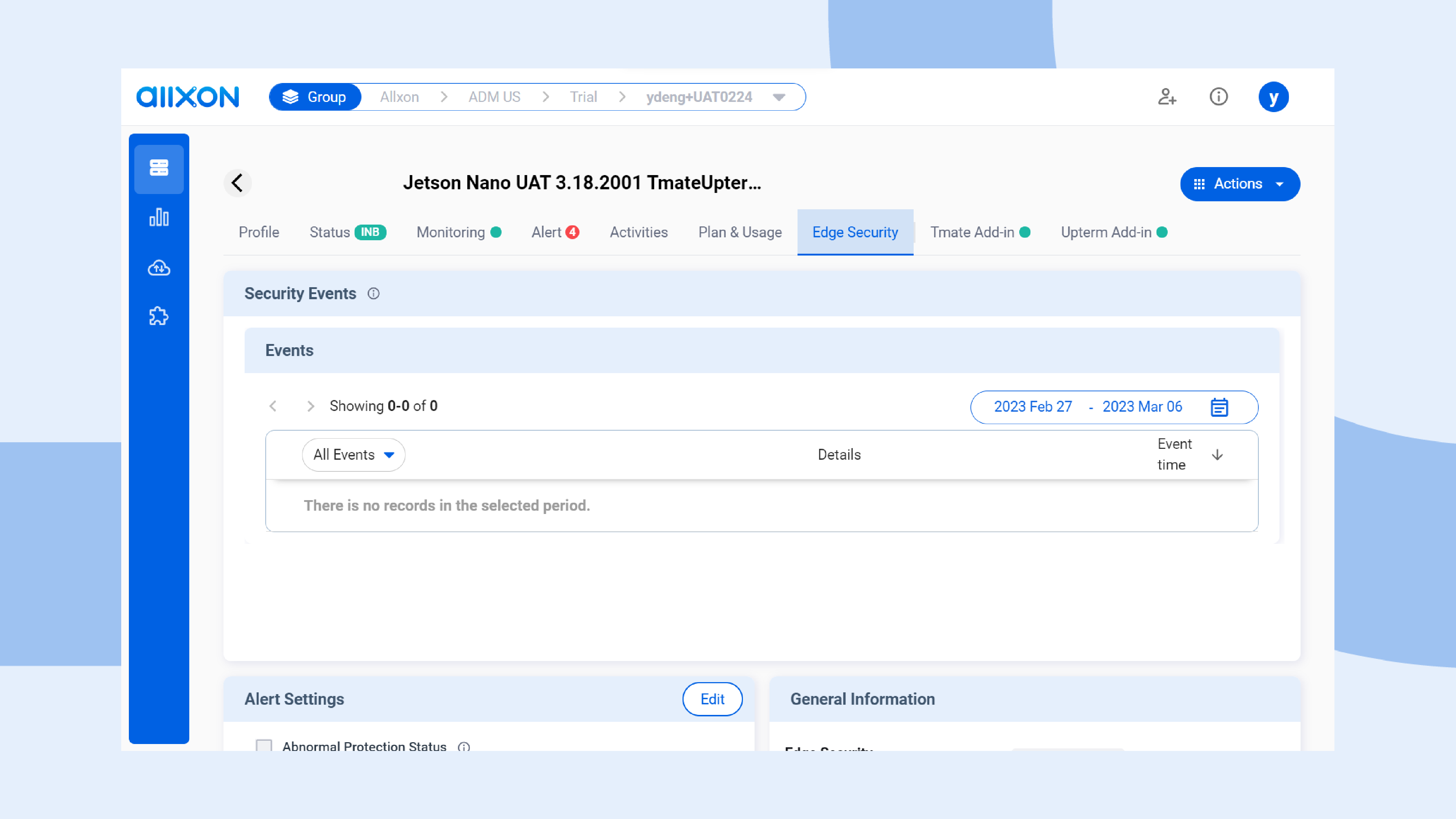Open the All Events filter dropdown

pyautogui.click(x=353, y=454)
